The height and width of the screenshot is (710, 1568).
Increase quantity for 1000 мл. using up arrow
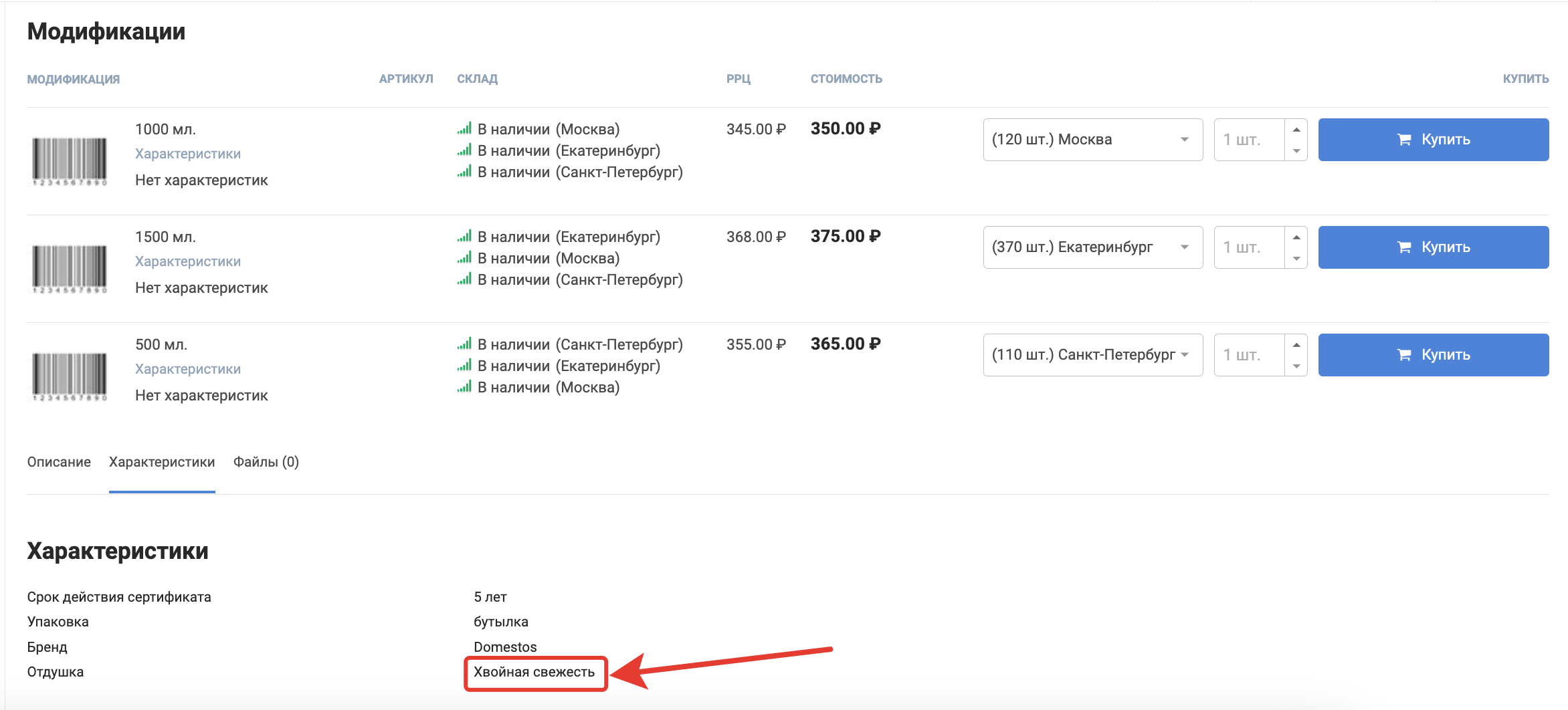point(1296,130)
